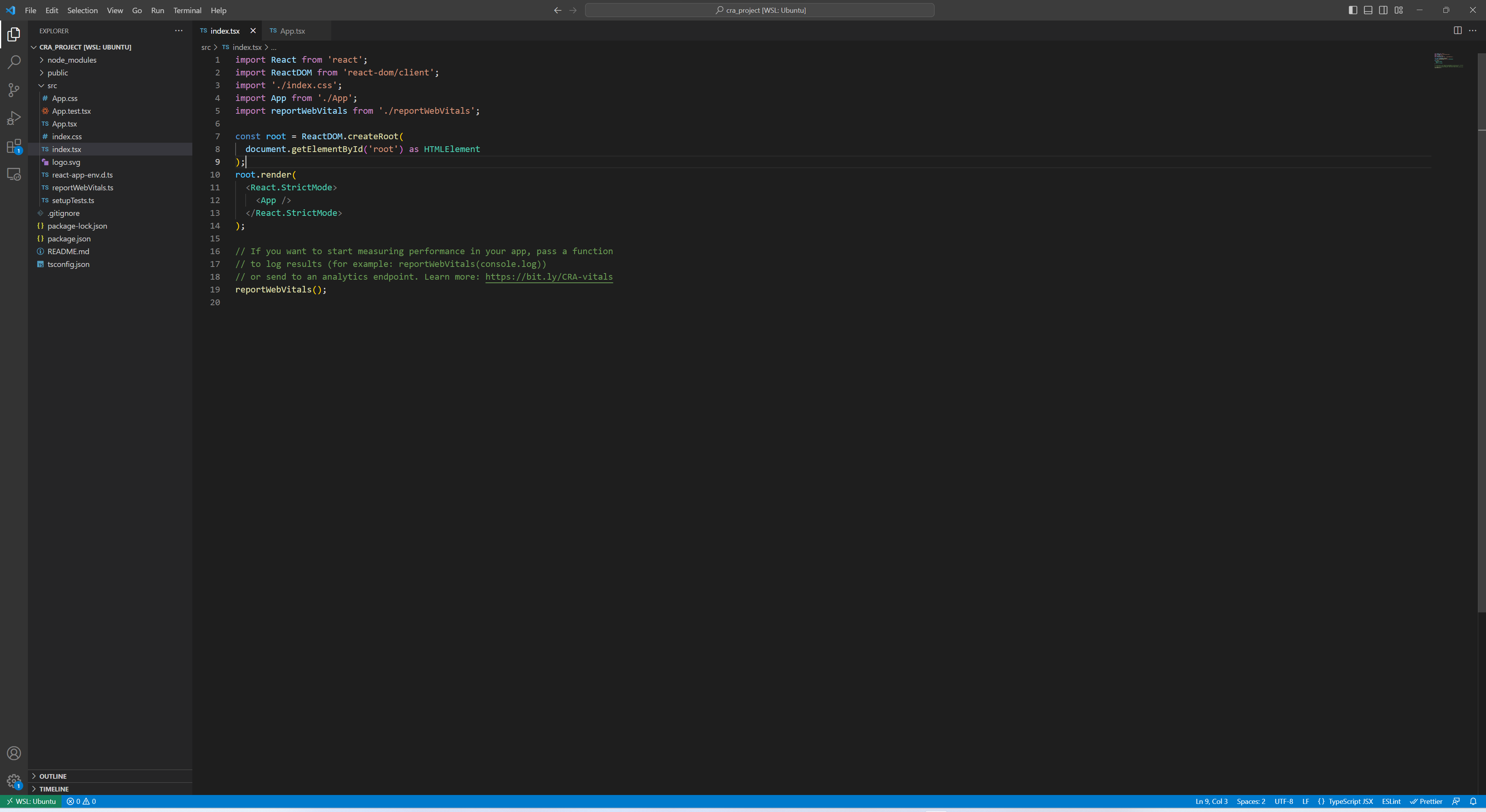Open the bit.ly/CRA-vitals link in code
The image size is (1486, 812).
pyautogui.click(x=549, y=277)
